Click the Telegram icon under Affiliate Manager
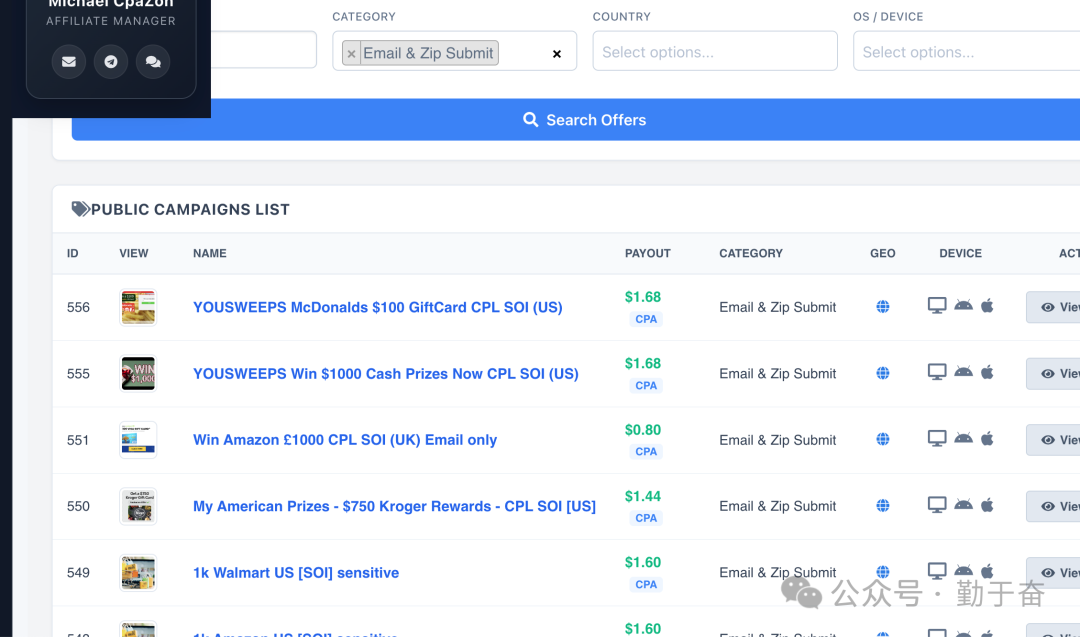Viewport: 1080px width, 637px height. point(111,62)
